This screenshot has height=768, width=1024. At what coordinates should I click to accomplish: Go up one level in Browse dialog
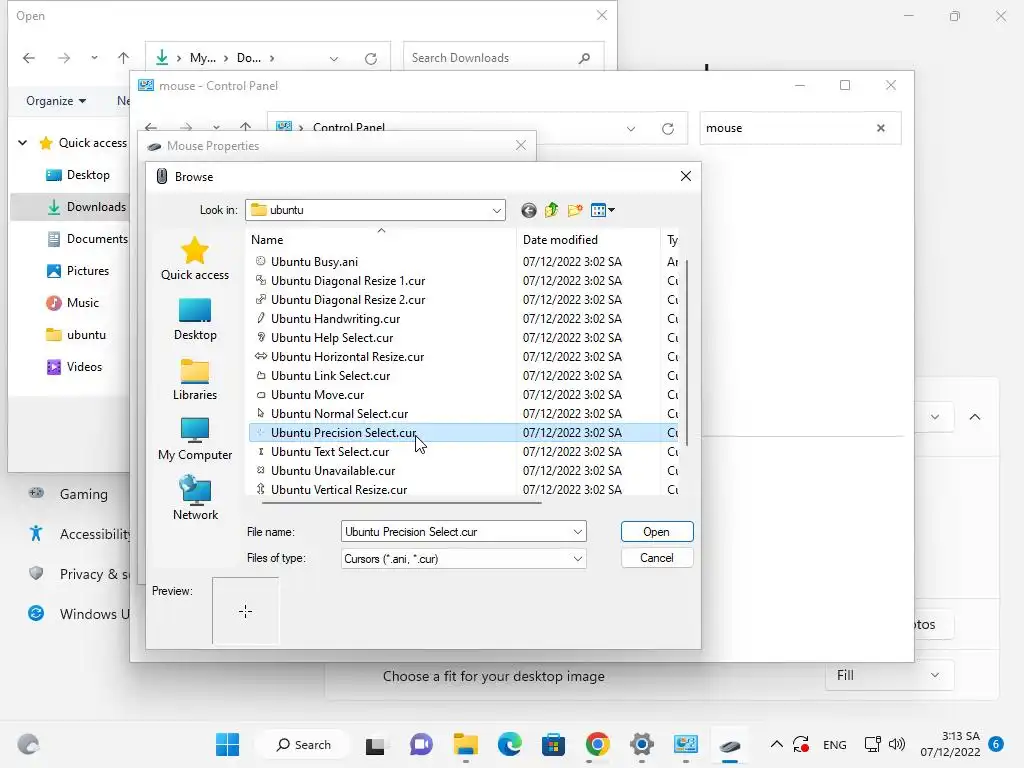point(552,210)
